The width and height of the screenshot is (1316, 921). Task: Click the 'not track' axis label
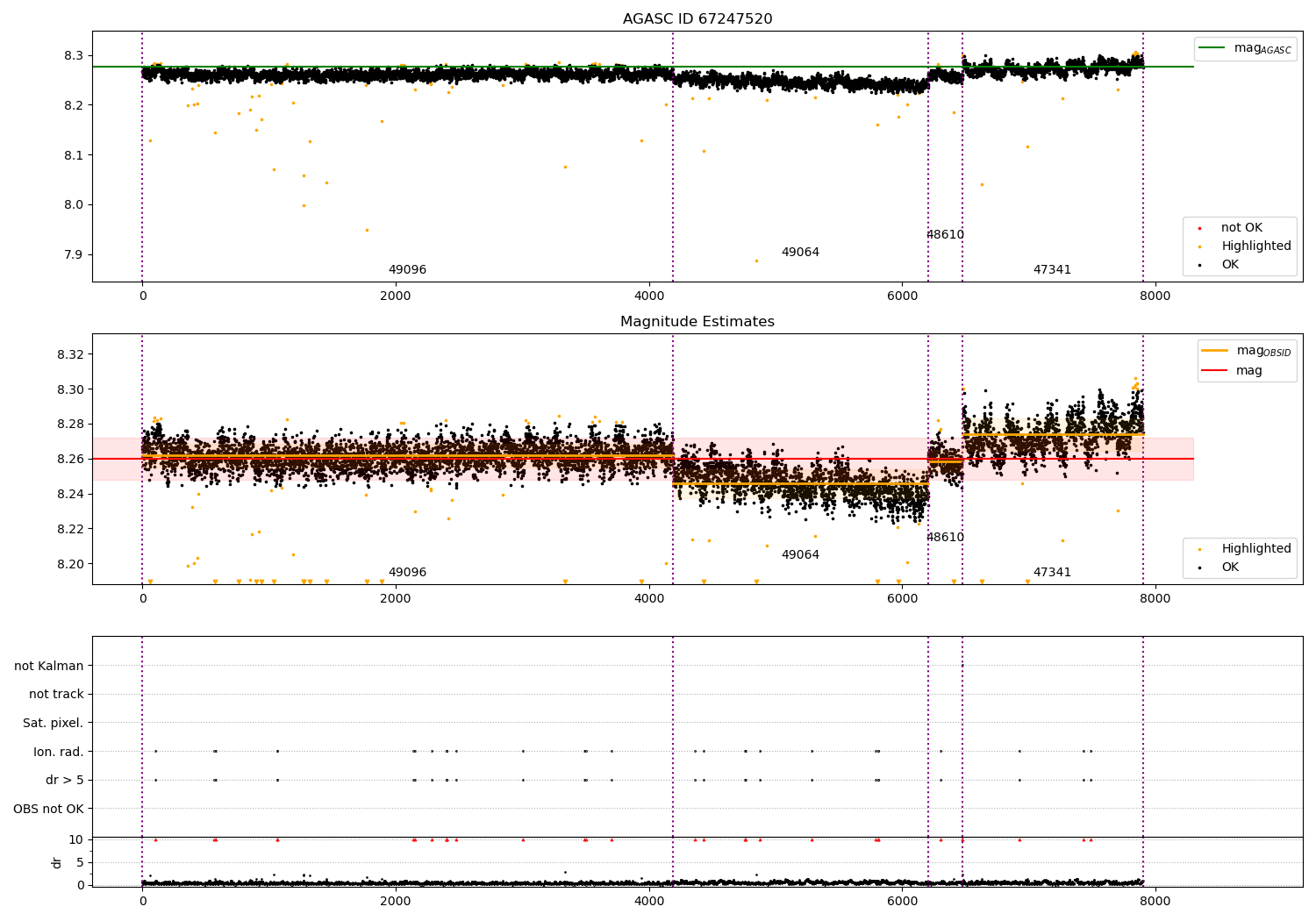click(56, 695)
